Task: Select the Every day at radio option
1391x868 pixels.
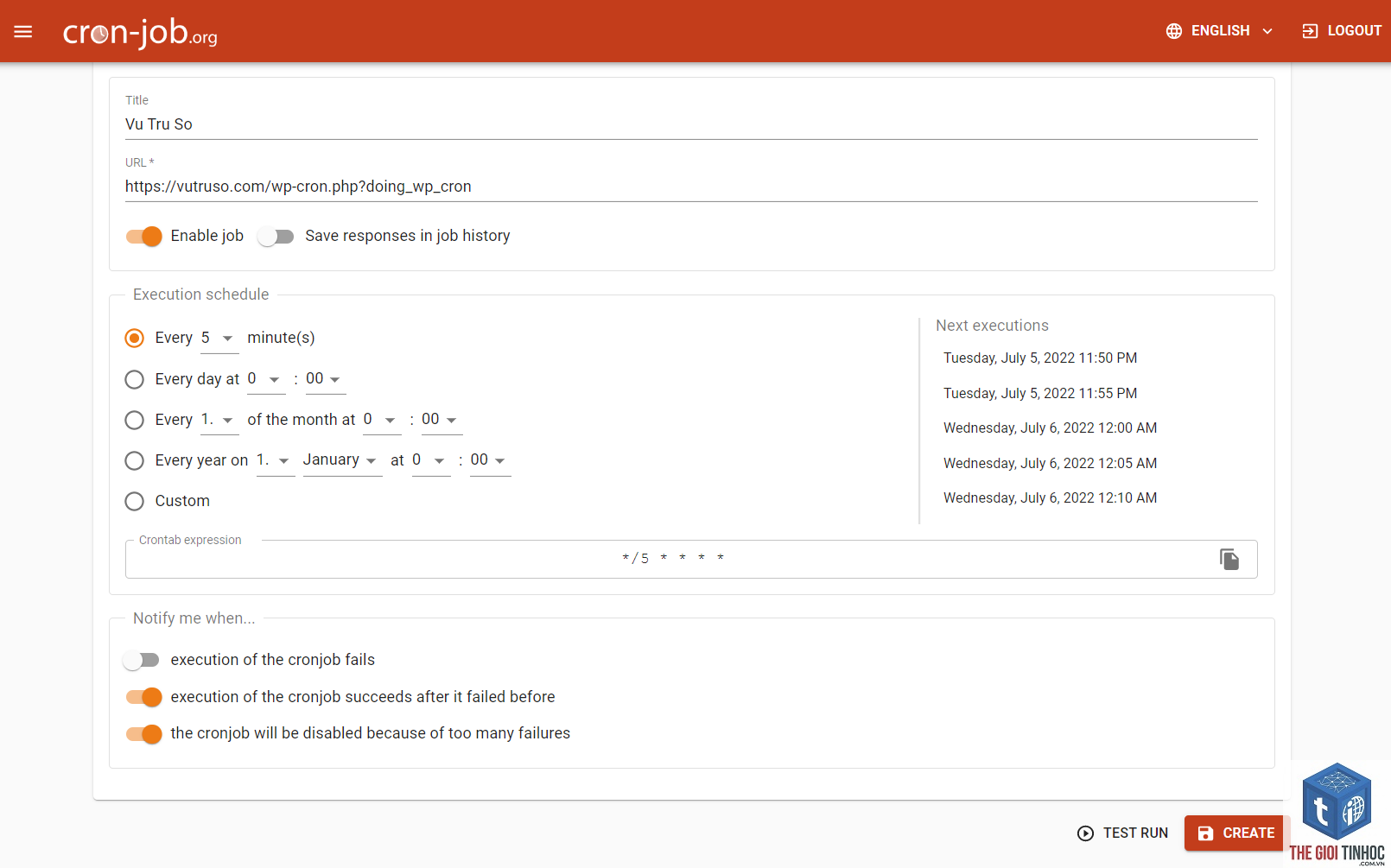Action: coord(134,379)
